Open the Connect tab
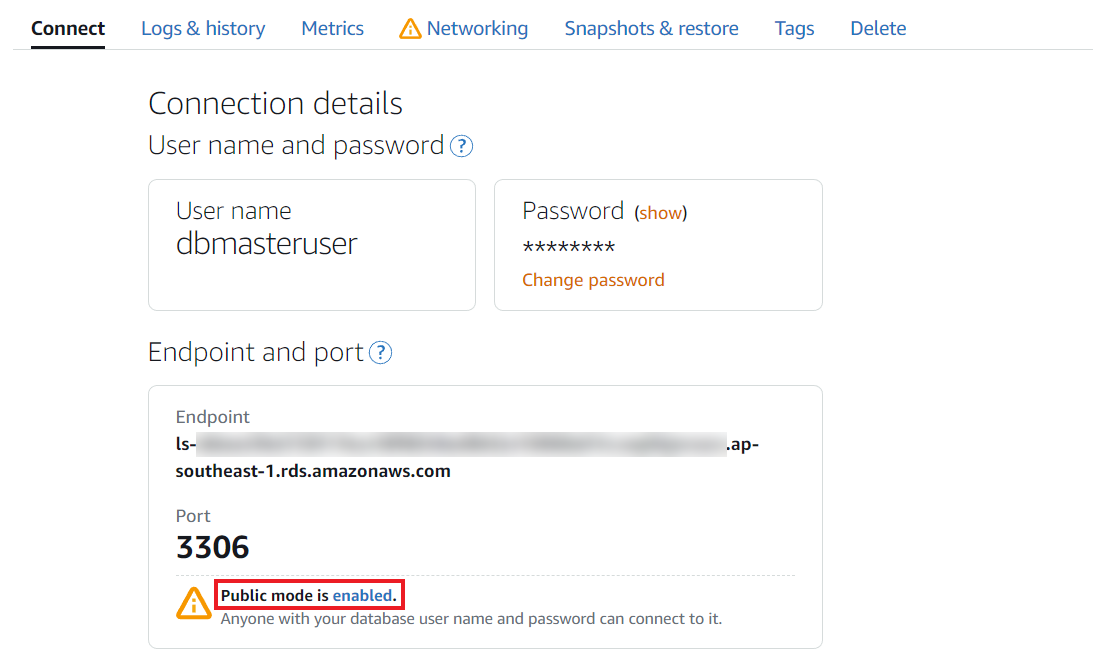This screenshot has height=667, width=1108. [x=68, y=28]
